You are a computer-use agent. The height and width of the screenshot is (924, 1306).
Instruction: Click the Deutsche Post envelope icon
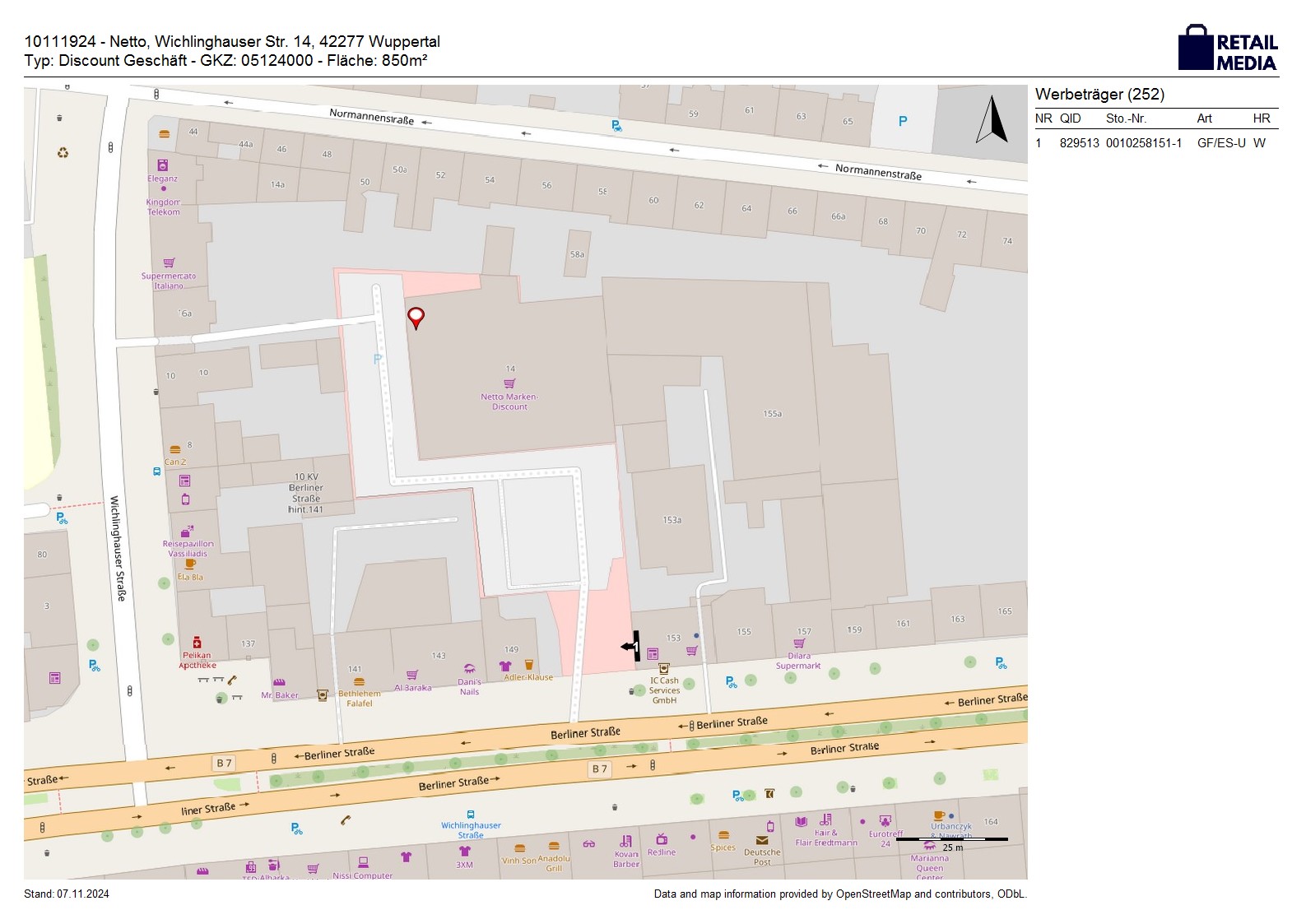coord(762,840)
